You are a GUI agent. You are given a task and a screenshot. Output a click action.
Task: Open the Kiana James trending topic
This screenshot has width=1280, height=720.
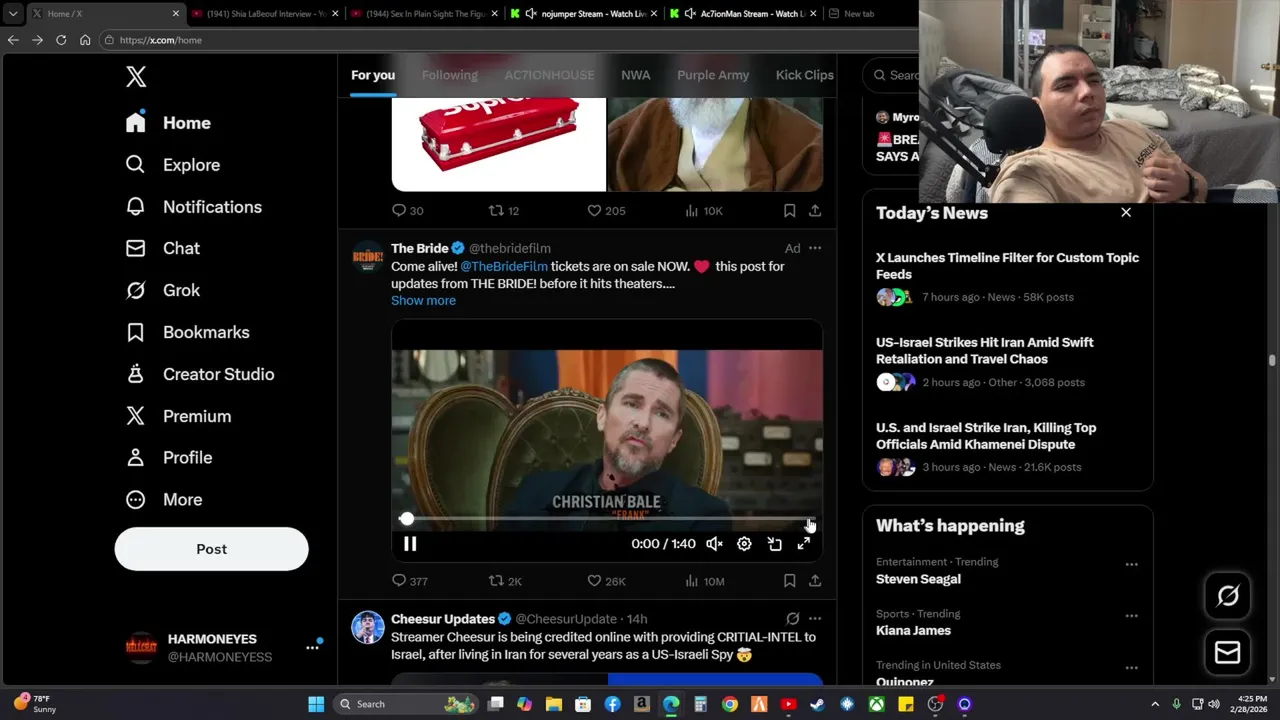913,631
